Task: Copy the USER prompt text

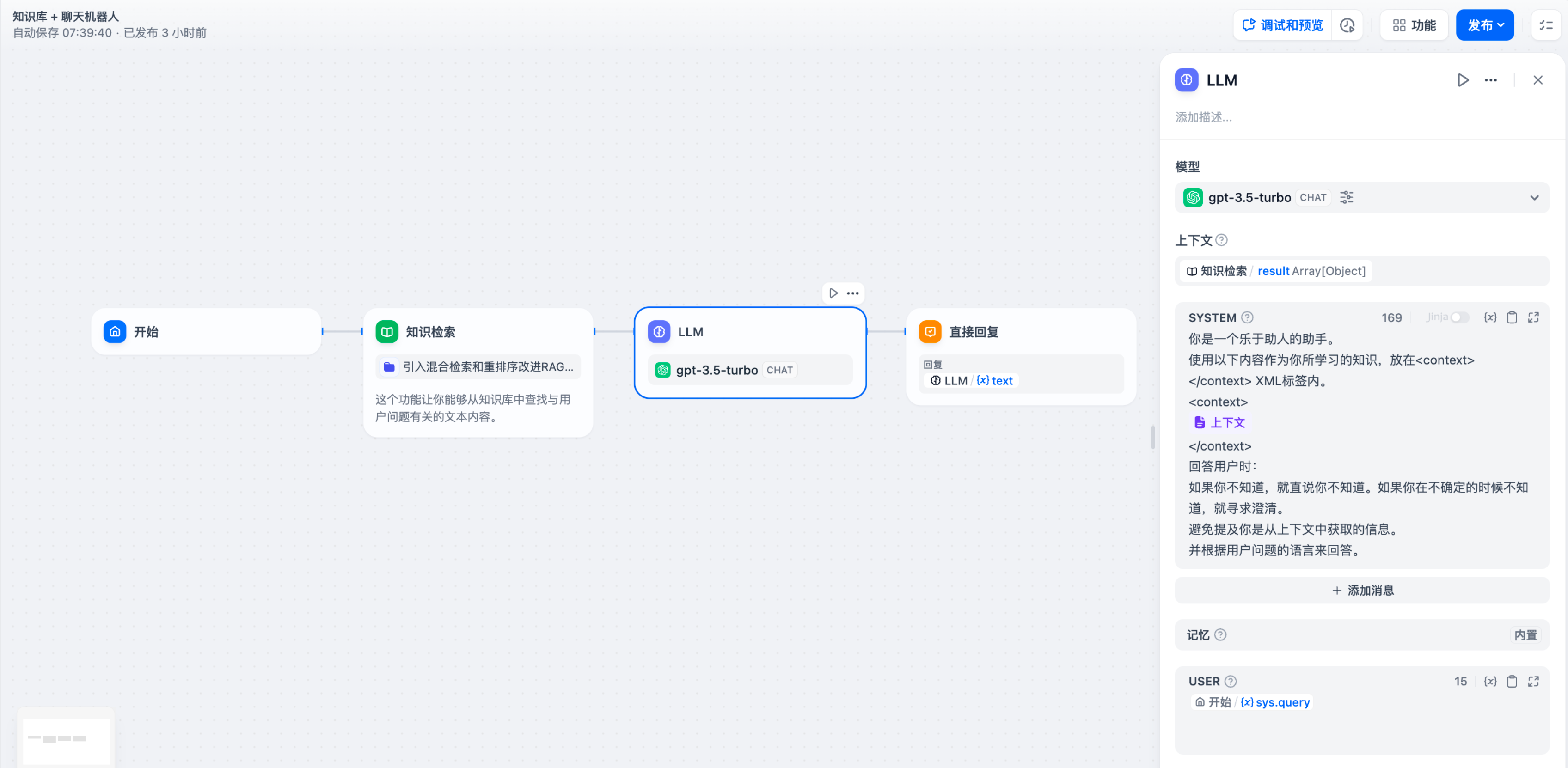Action: click(1512, 682)
